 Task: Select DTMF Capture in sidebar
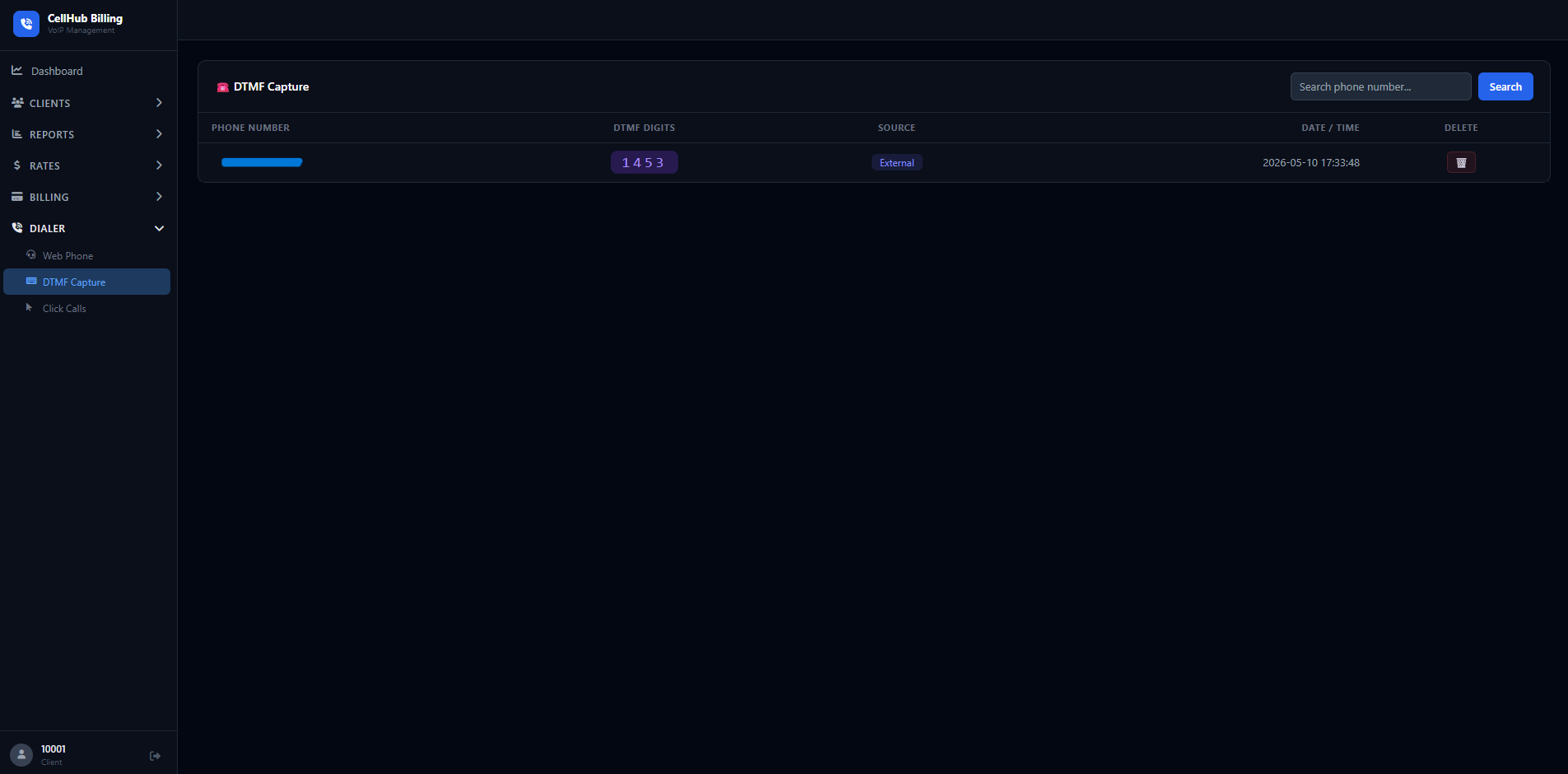(x=86, y=282)
